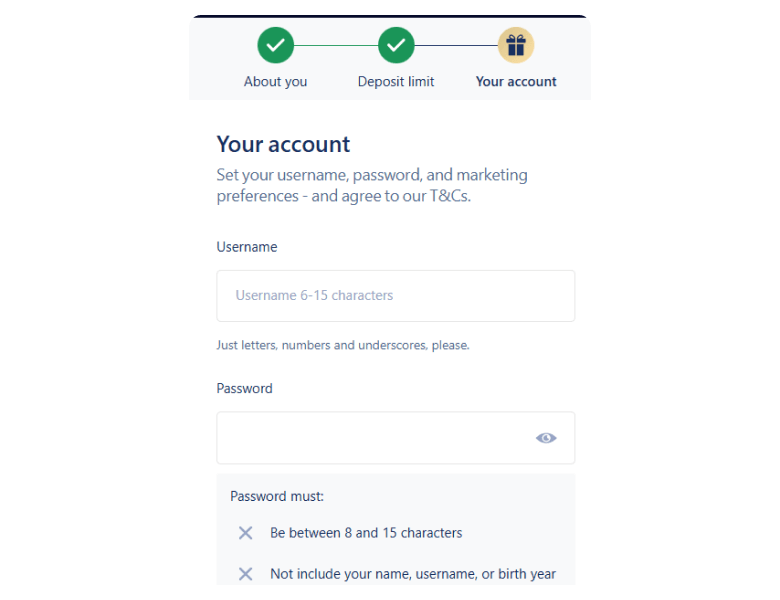The height and width of the screenshot is (600, 780).
Task: Click the progress line between first two steps
Action: pos(336,45)
